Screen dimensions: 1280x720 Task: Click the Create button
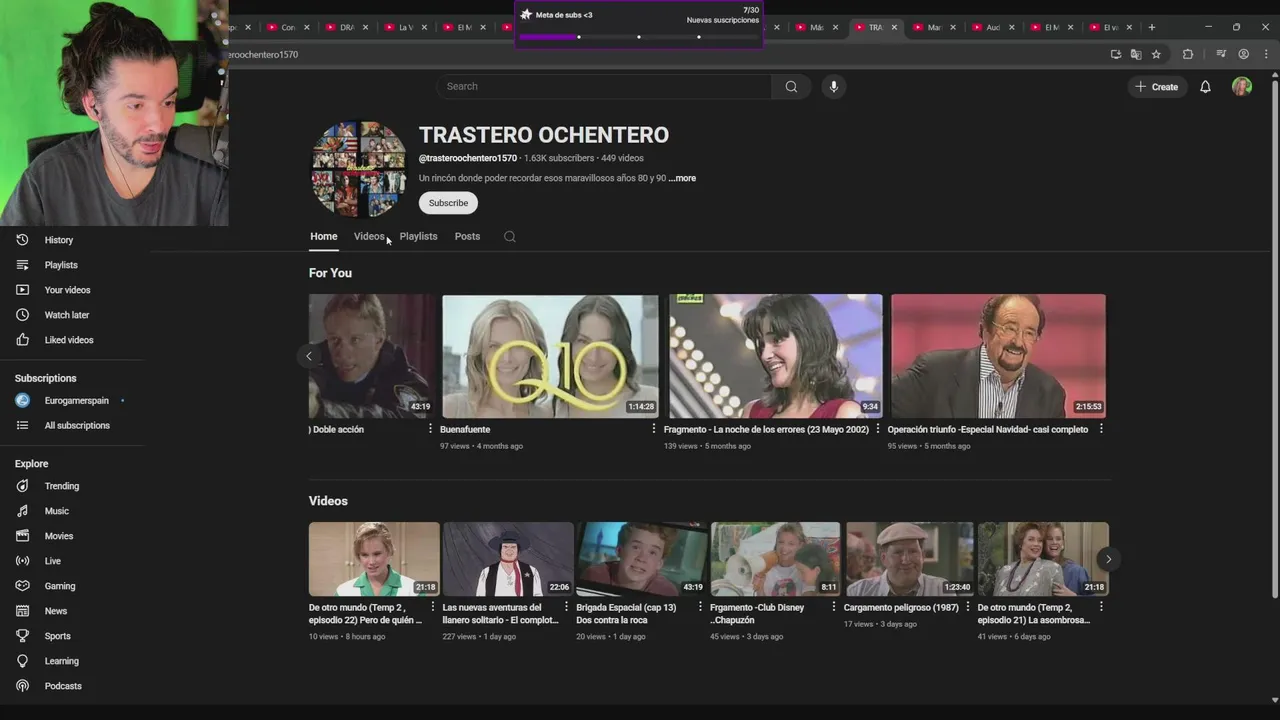[x=1156, y=87]
